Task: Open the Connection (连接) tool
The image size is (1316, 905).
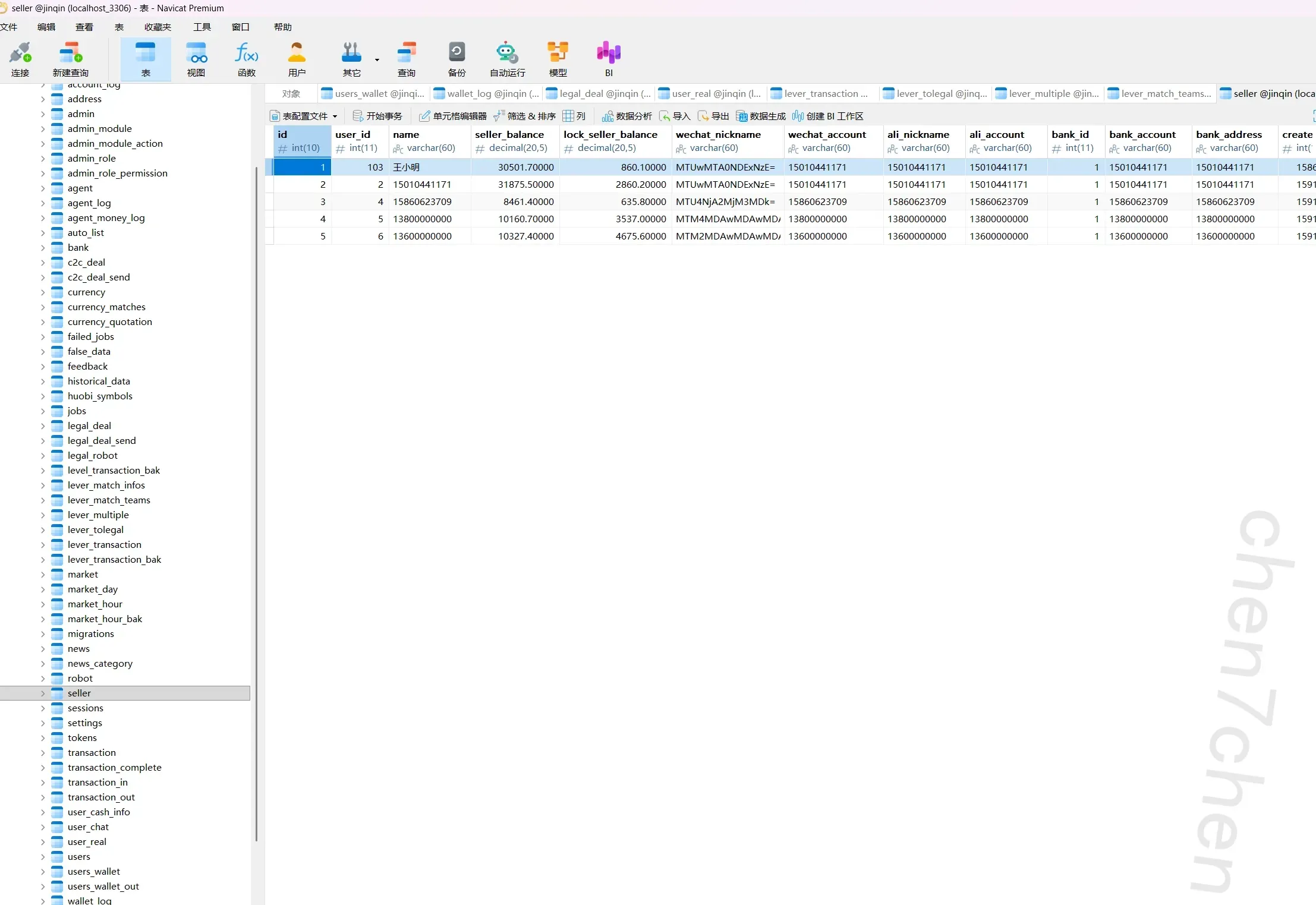Action: tap(20, 59)
